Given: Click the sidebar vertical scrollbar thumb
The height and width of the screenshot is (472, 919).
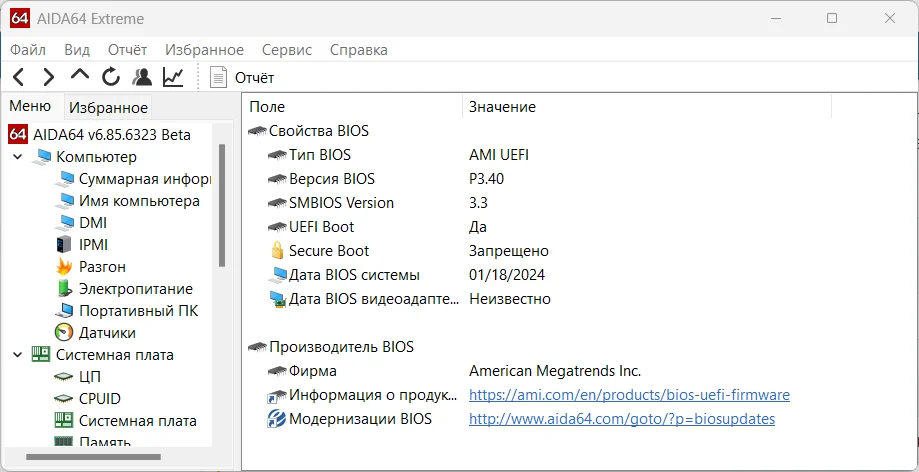Looking at the screenshot, I should 222,205.
